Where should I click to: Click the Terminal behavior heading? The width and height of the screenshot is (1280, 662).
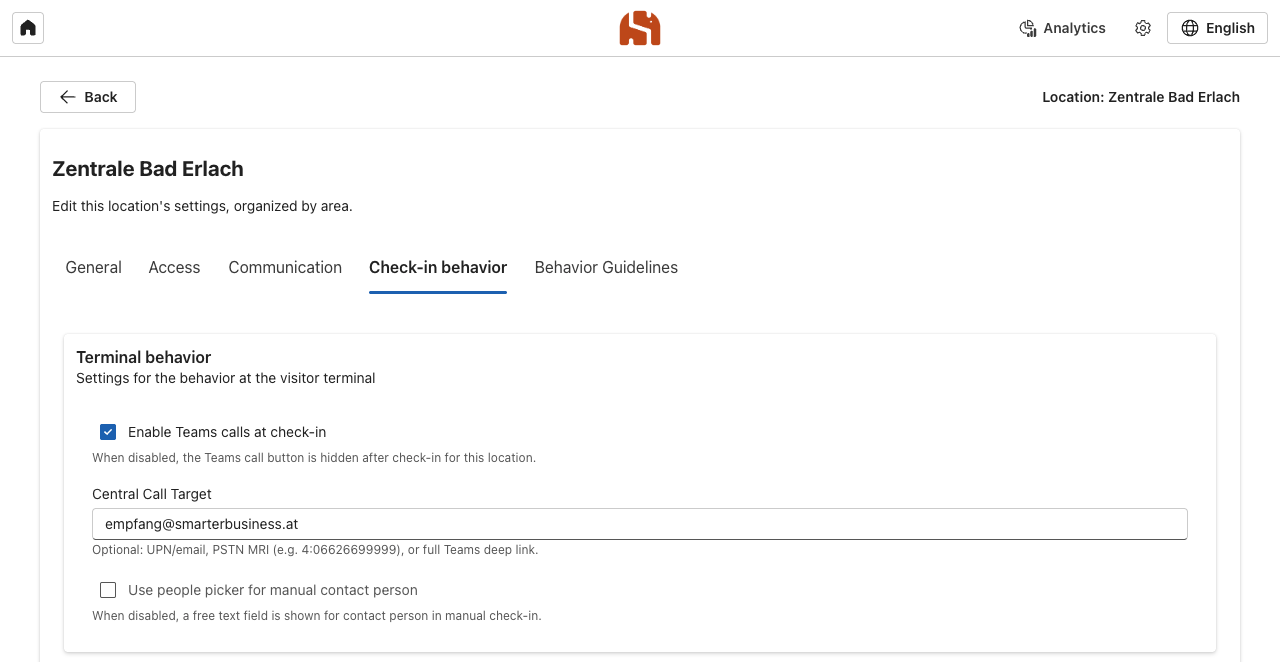tap(144, 357)
